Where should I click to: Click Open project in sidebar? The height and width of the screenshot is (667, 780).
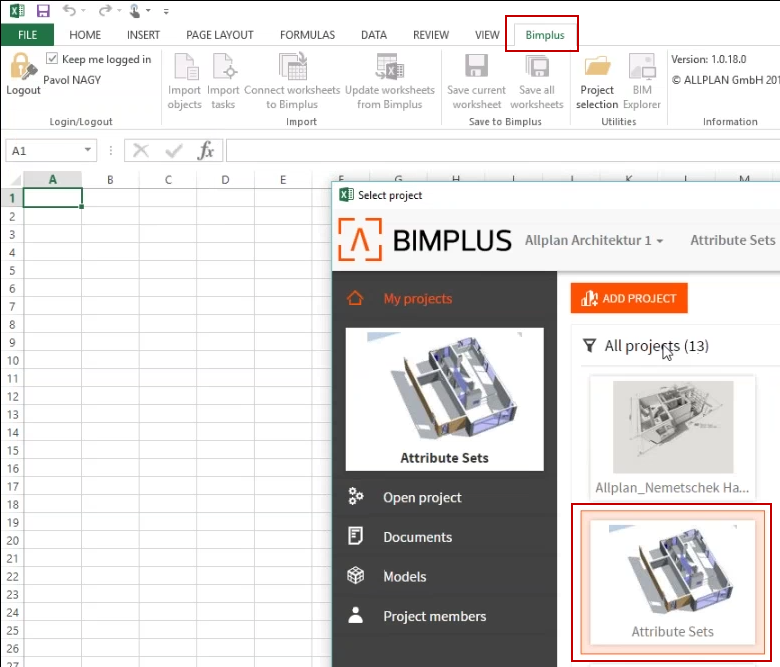click(x=422, y=497)
